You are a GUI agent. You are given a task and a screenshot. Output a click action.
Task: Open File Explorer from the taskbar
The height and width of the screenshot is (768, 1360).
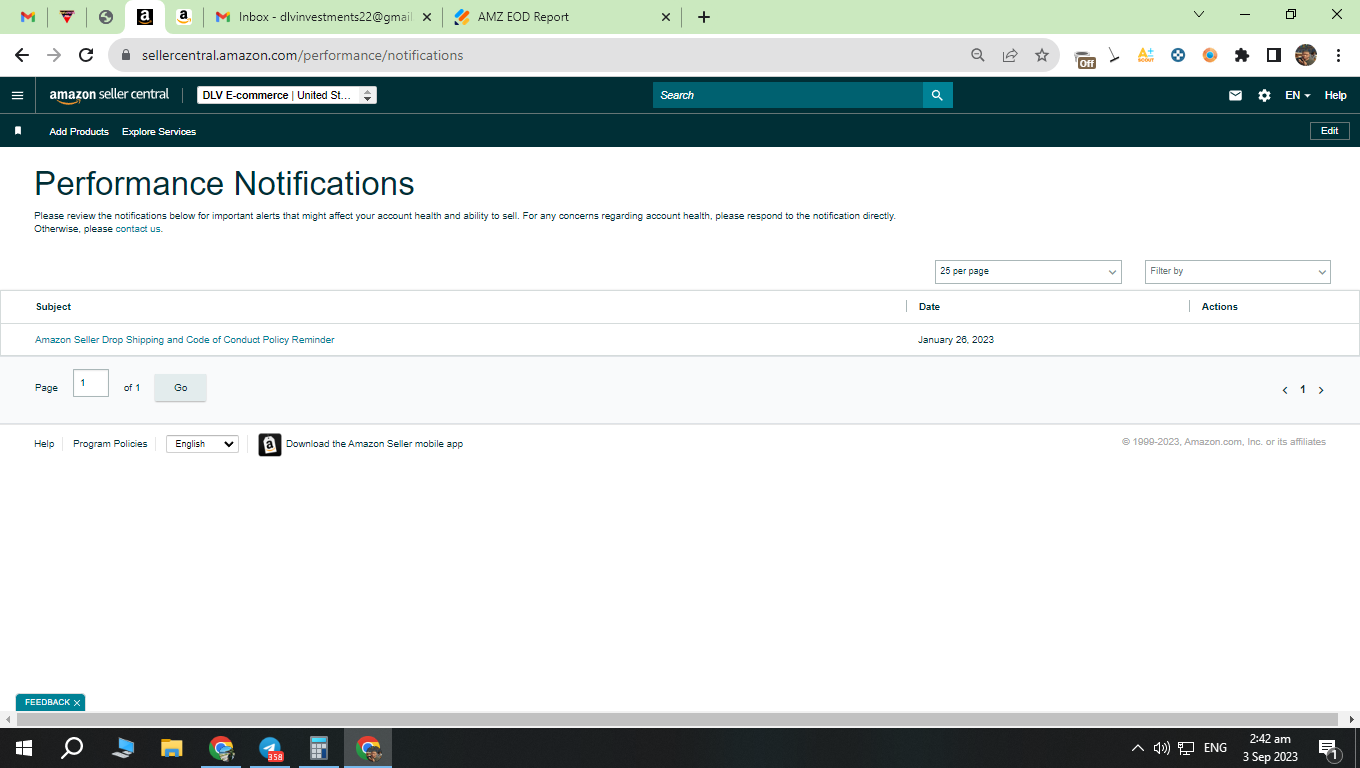pyautogui.click(x=172, y=748)
